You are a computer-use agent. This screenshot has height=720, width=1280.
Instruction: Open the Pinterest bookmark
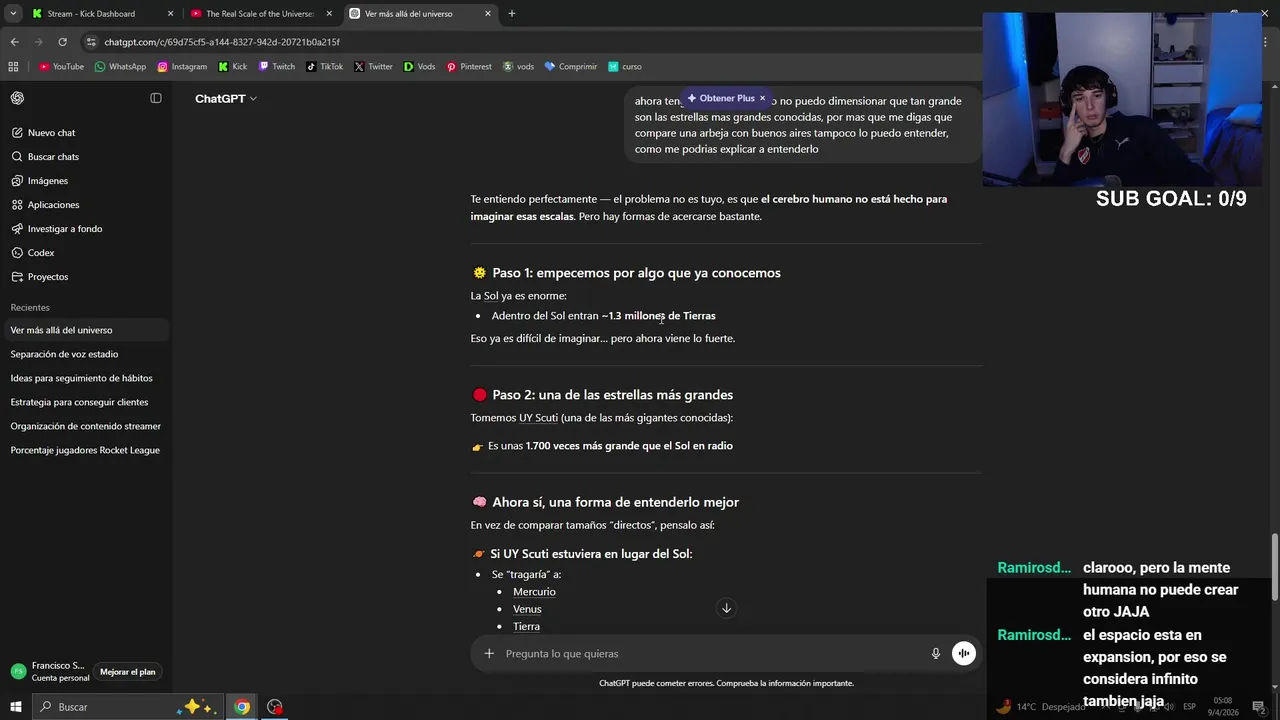tap(469, 67)
